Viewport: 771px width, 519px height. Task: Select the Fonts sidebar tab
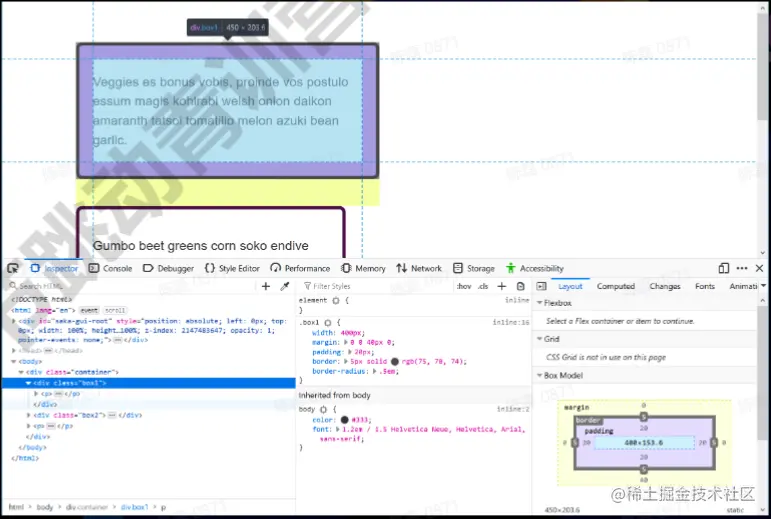705,286
